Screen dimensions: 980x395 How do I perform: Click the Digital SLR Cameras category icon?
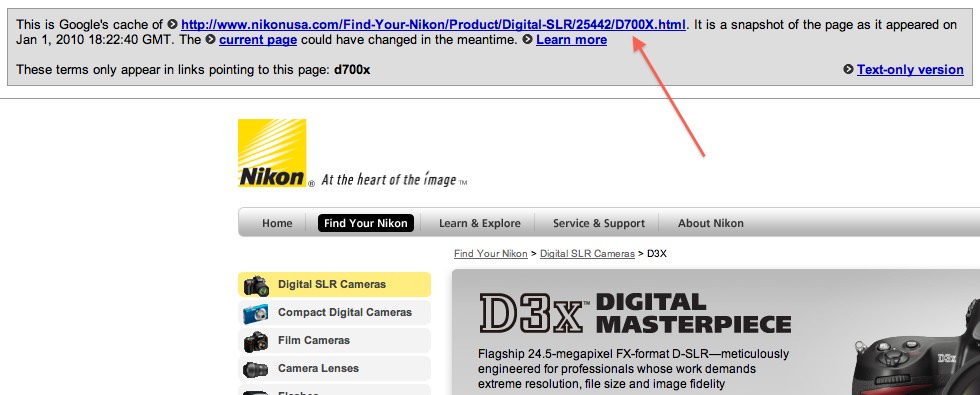pos(256,285)
